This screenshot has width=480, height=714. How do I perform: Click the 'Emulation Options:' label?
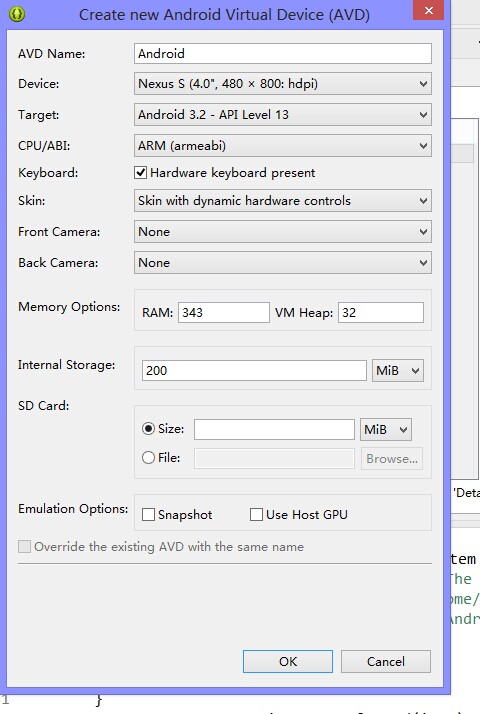tap(73, 509)
